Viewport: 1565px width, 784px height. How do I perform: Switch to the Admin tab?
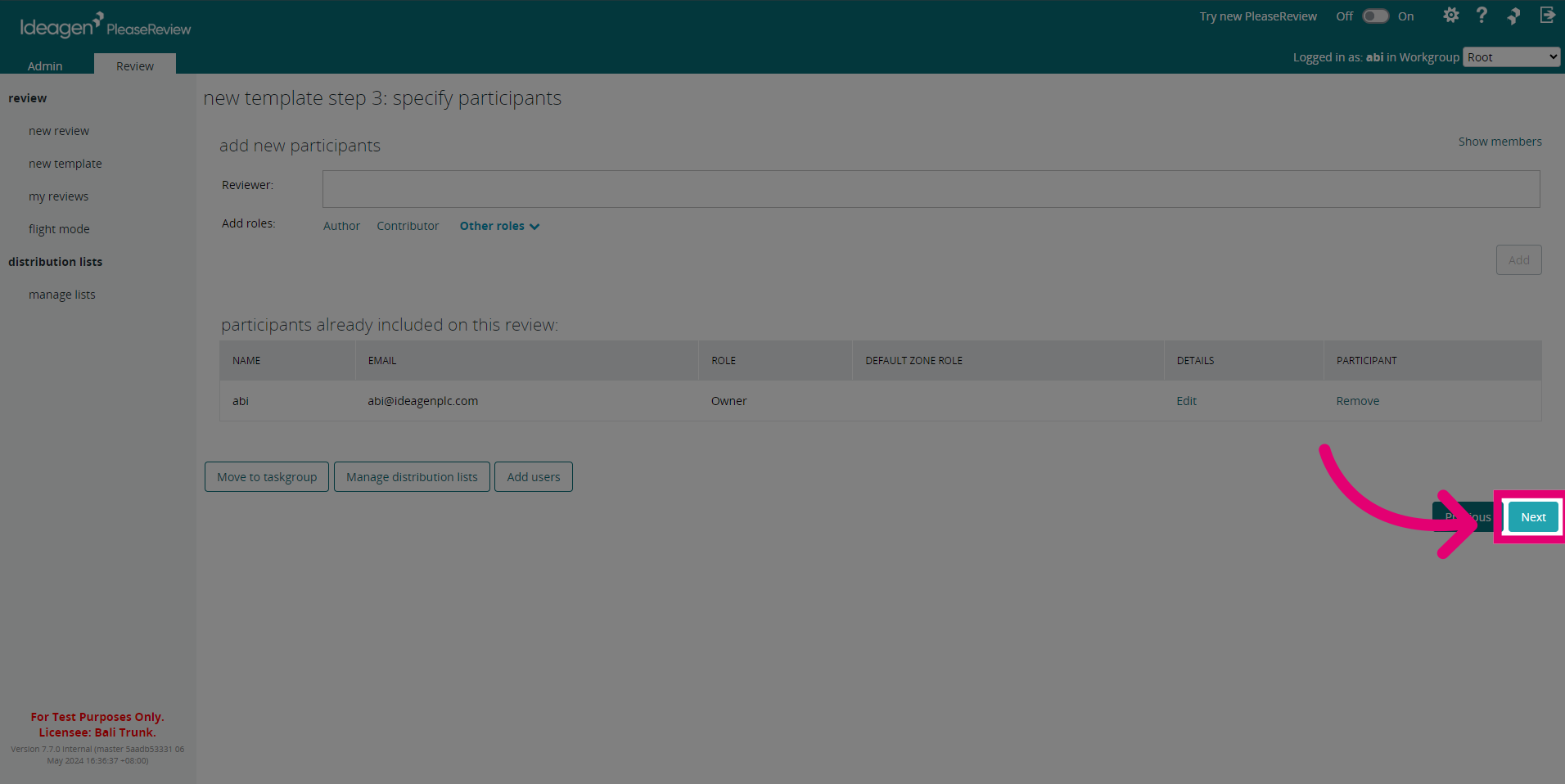pyautogui.click(x=45, y=65)
